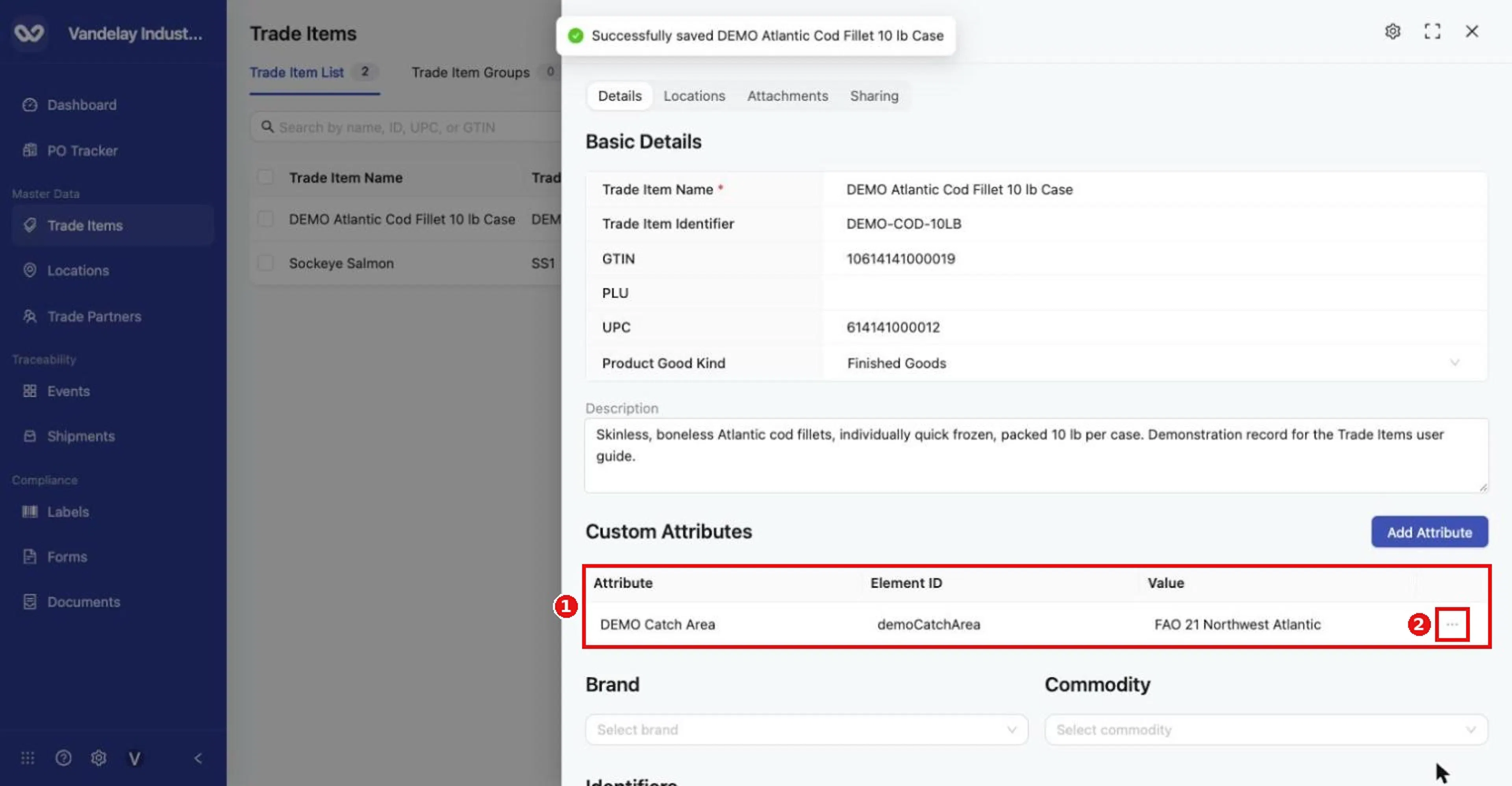This screenshot has height=786, width=1512.
Task: Open Trade Partners in the sidebar
Action: [x=94, y=316]
